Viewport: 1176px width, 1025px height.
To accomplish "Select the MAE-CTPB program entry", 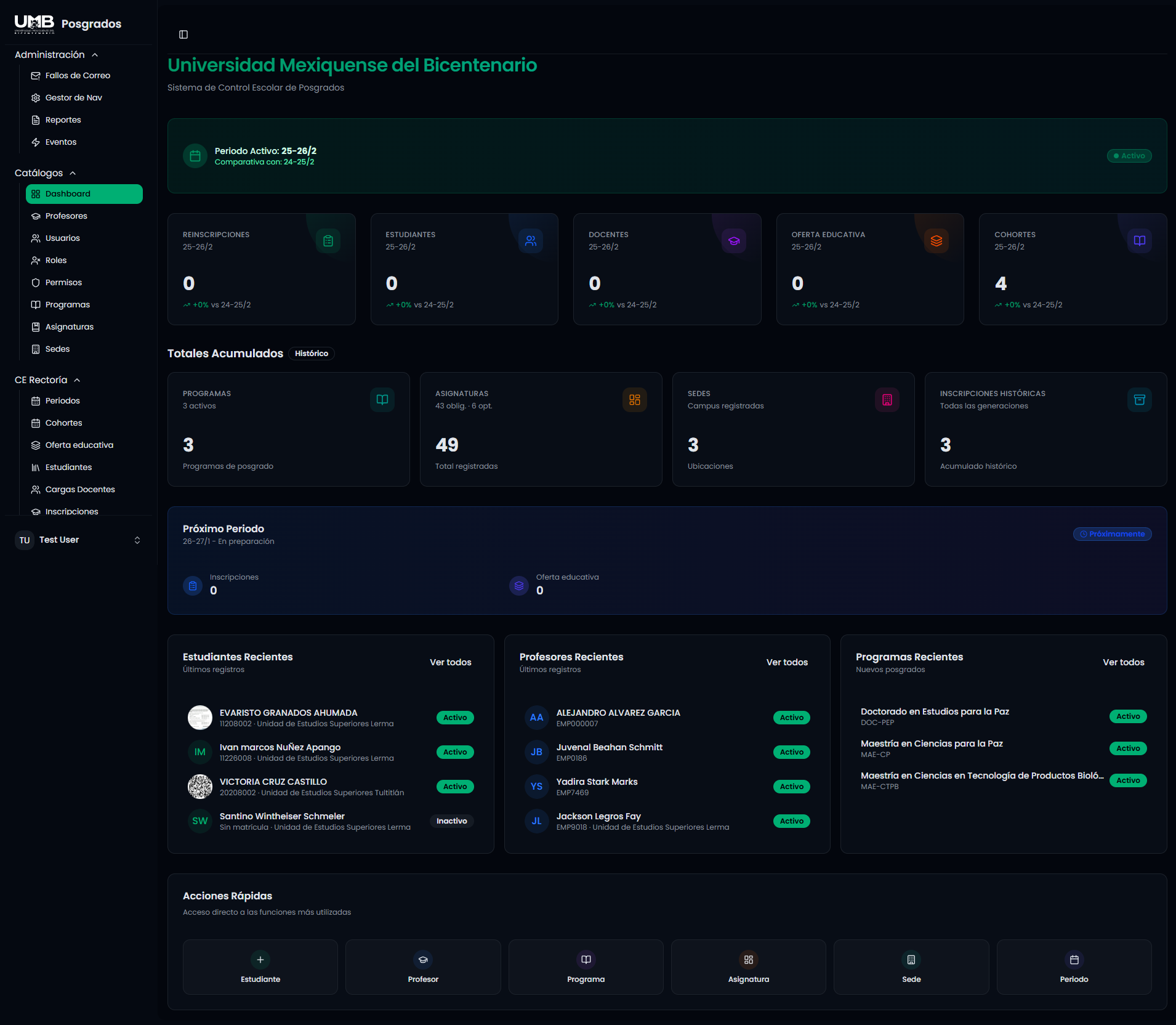I will point(1004,780).
